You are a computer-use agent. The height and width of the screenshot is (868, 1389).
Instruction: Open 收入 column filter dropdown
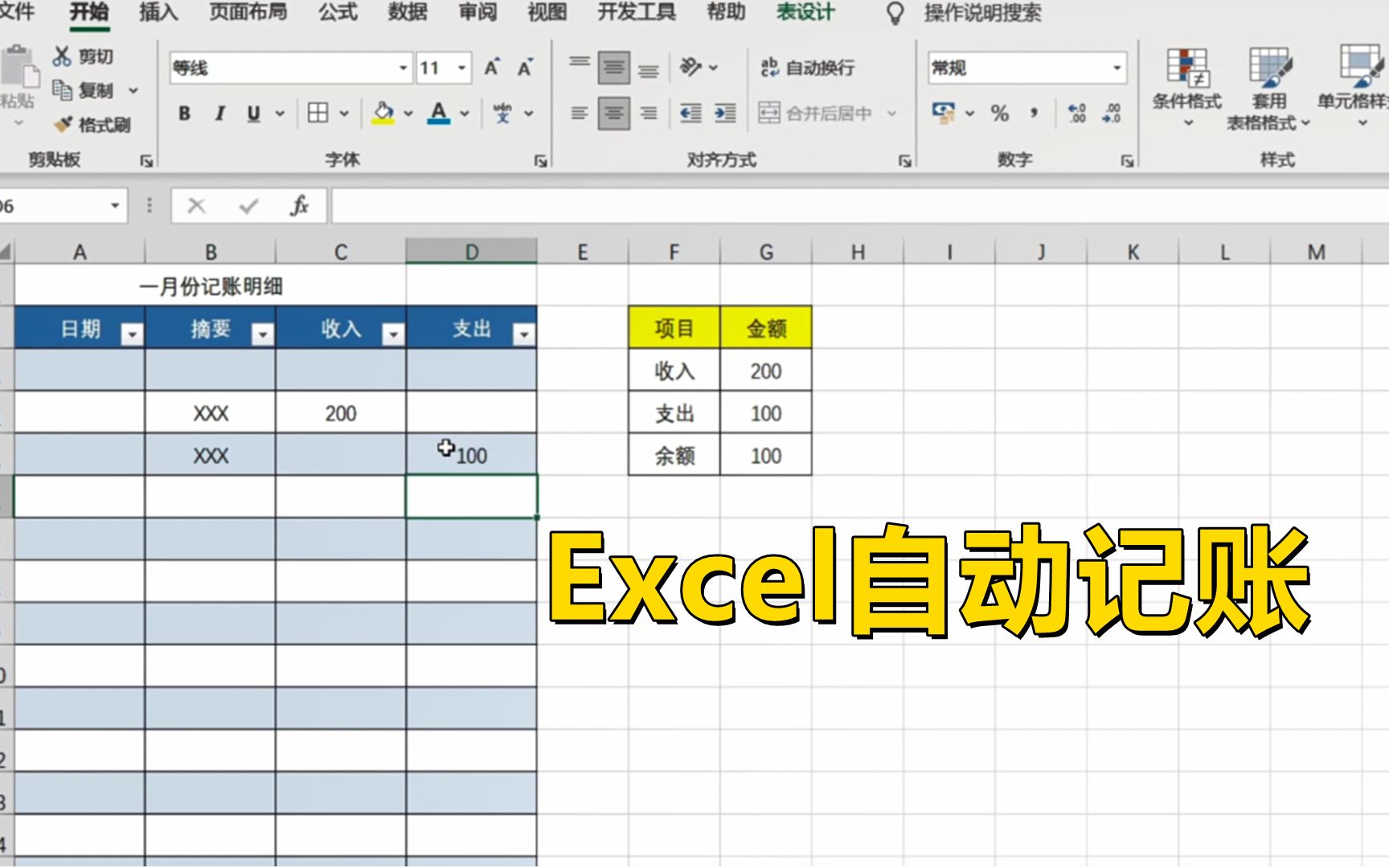[392, 334]
